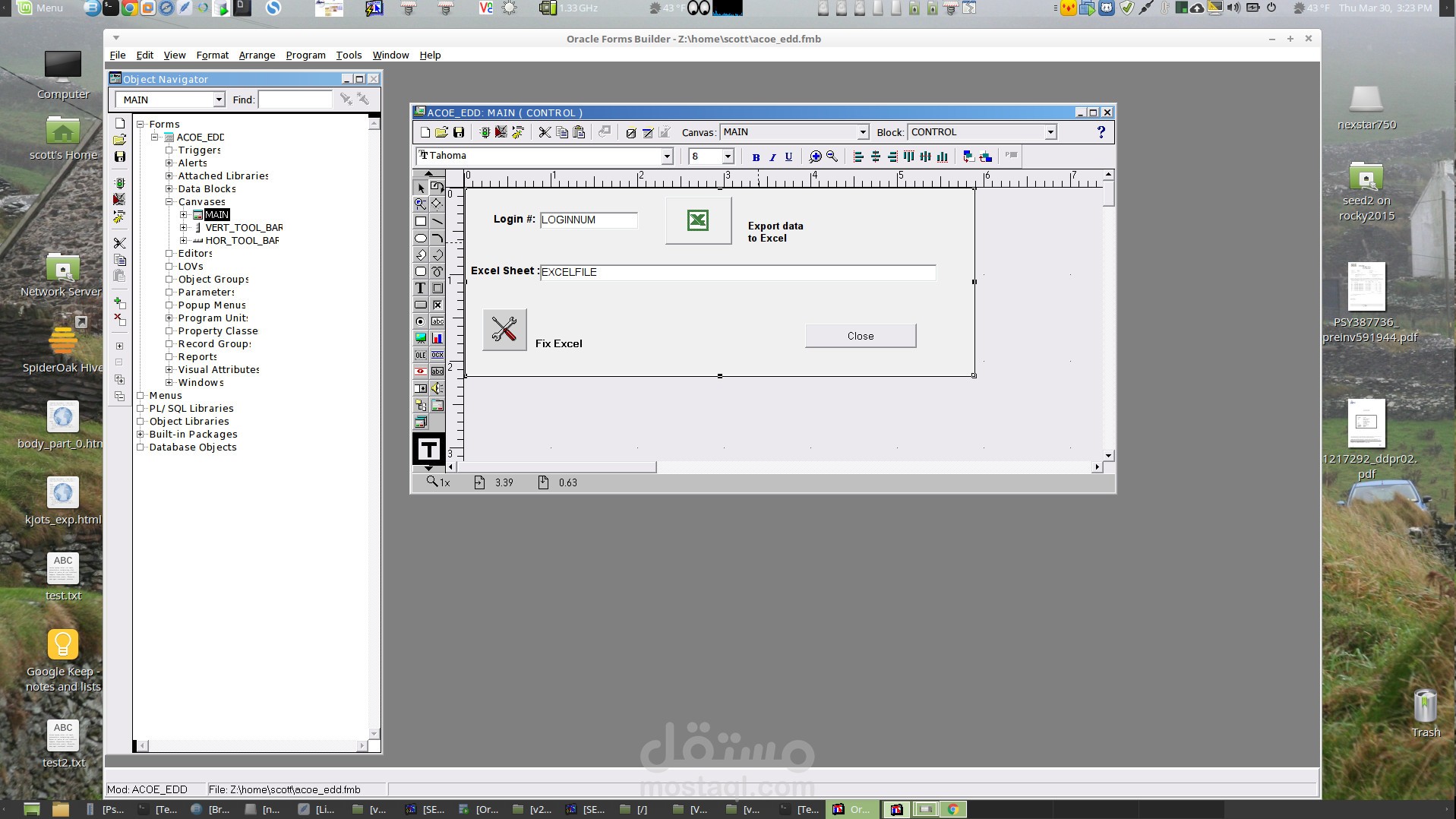
Task: Select the Radio Button tool in palette
Action: (421, 321)
